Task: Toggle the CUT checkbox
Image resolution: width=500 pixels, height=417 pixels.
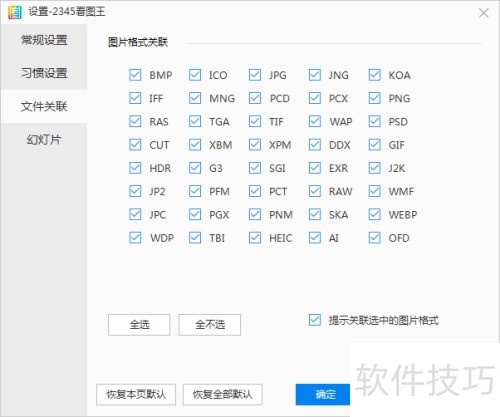Action: (x=135, y=145)
